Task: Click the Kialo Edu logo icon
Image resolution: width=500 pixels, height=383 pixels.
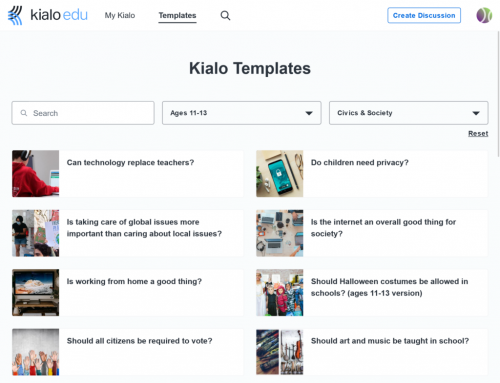Action: tap(15, 15)
